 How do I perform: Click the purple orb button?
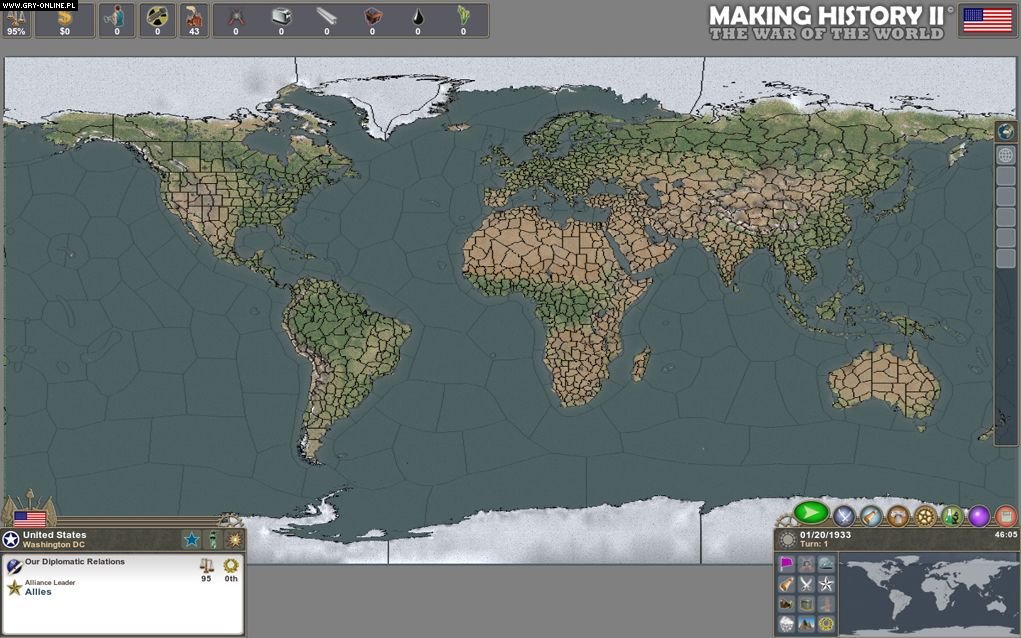click(979, 516)
